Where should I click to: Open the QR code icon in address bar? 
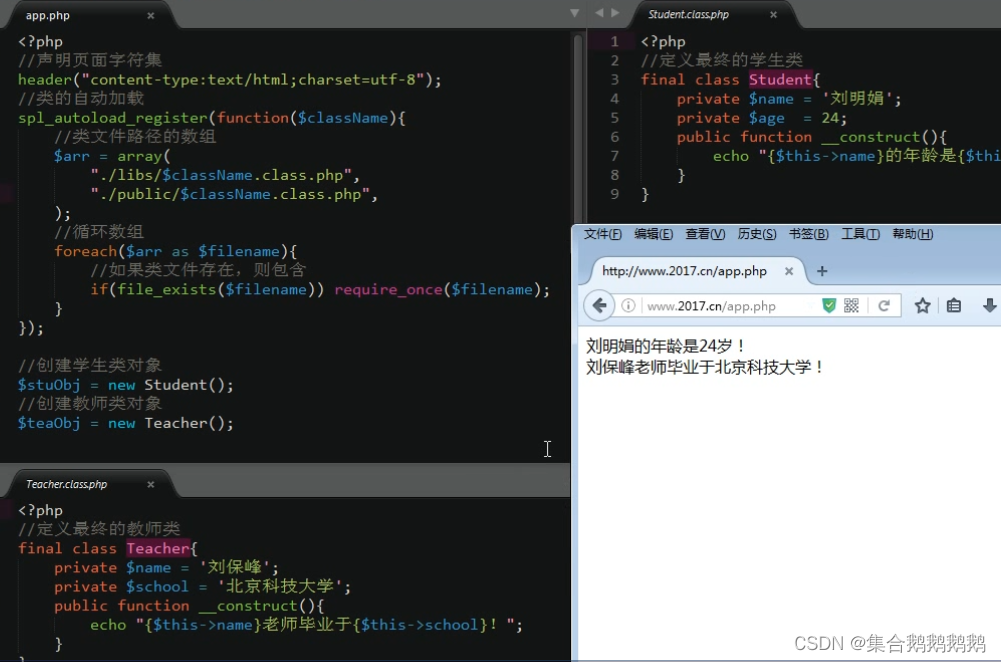coord(851,306)
